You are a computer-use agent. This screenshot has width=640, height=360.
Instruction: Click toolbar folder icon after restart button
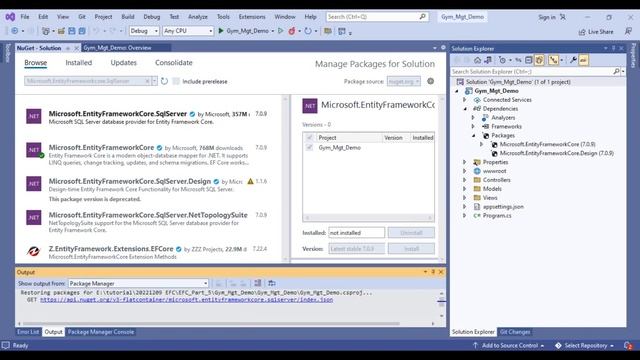(327, 31)
